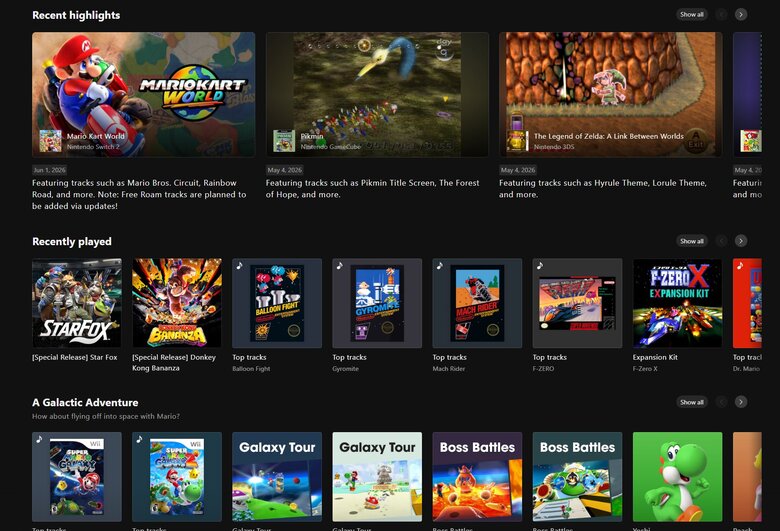Advance A Galactic Adventure carousel right arrow
The image size is (780, 531).
click(x=741, y=402)
